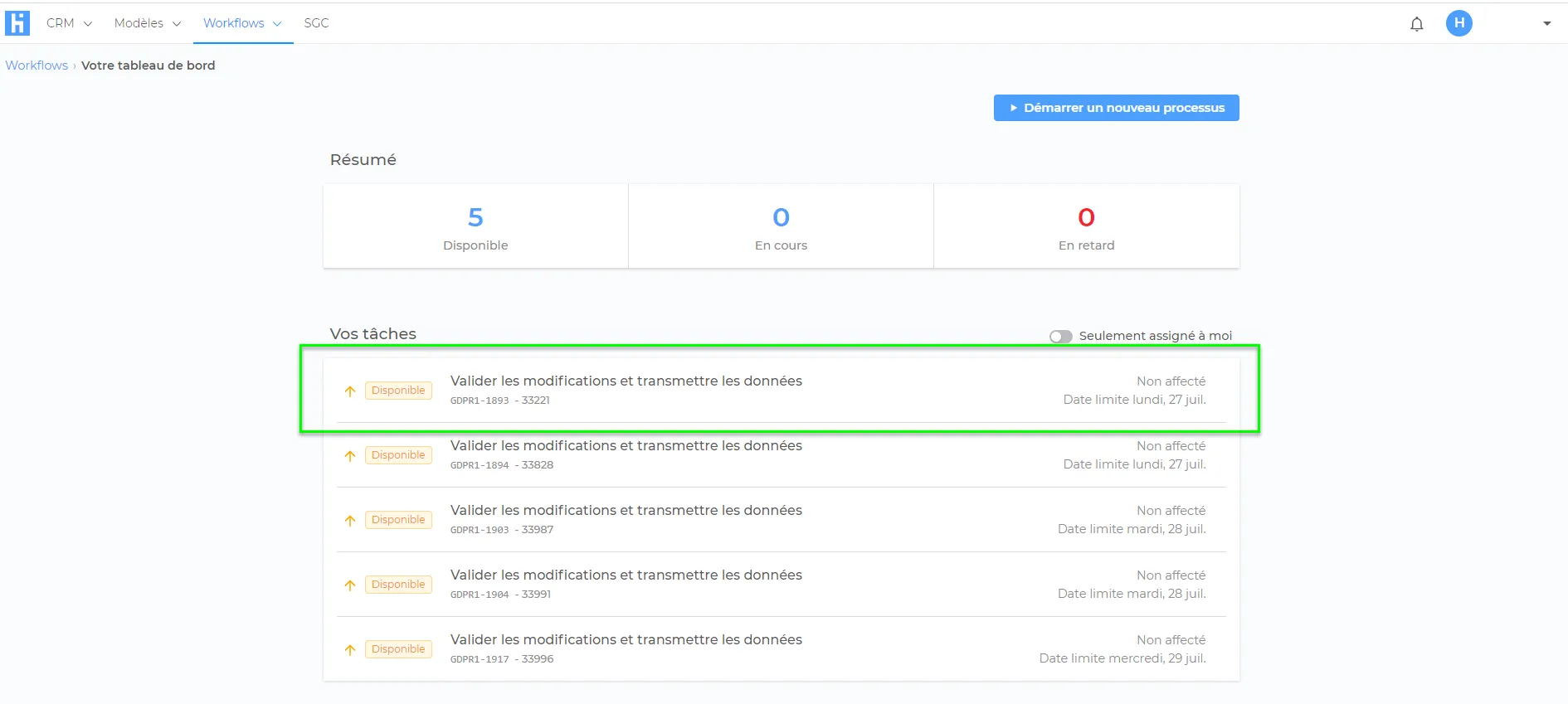Open task titled above GDPR1-1904 - 33991
Screen dimensions: 1568x704
626,575
